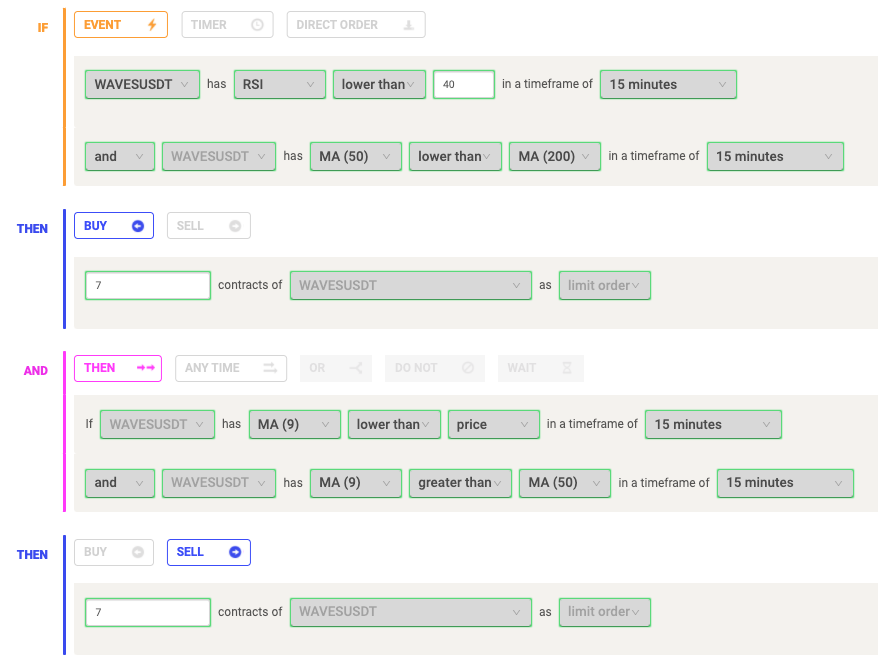Select the TIMER trigger option

[227, 25]
